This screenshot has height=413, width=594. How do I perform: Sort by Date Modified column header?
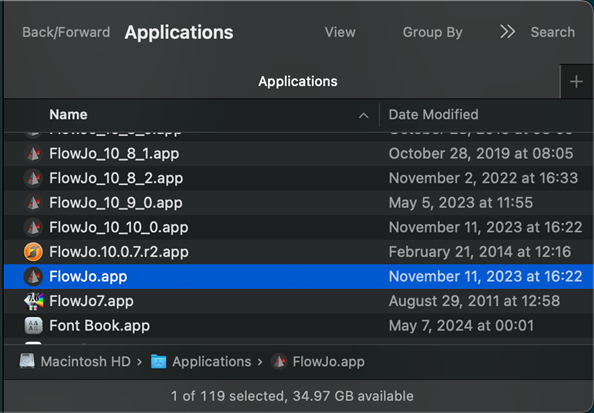click(433, 114)
